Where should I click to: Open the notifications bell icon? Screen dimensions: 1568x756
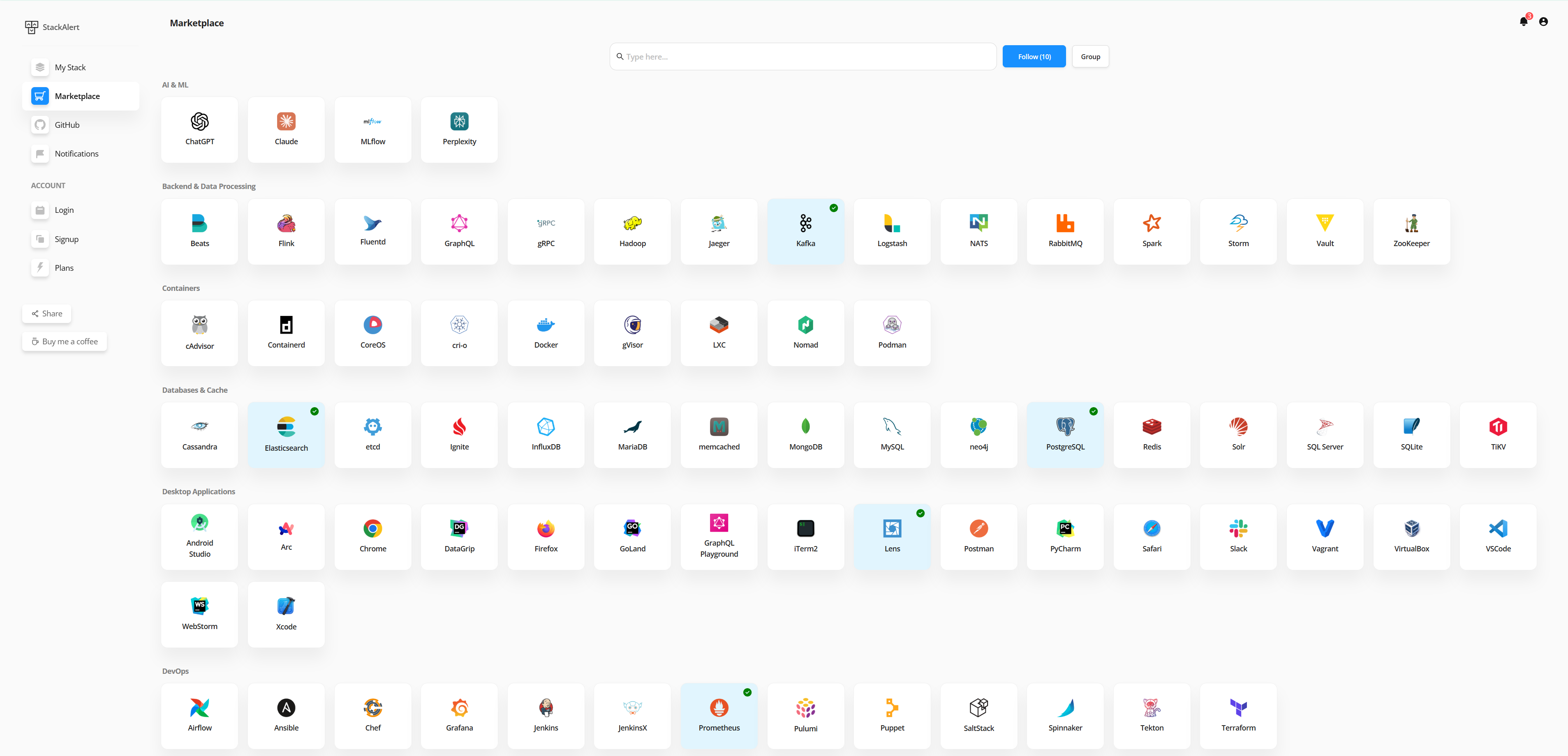click(1524, 21)
